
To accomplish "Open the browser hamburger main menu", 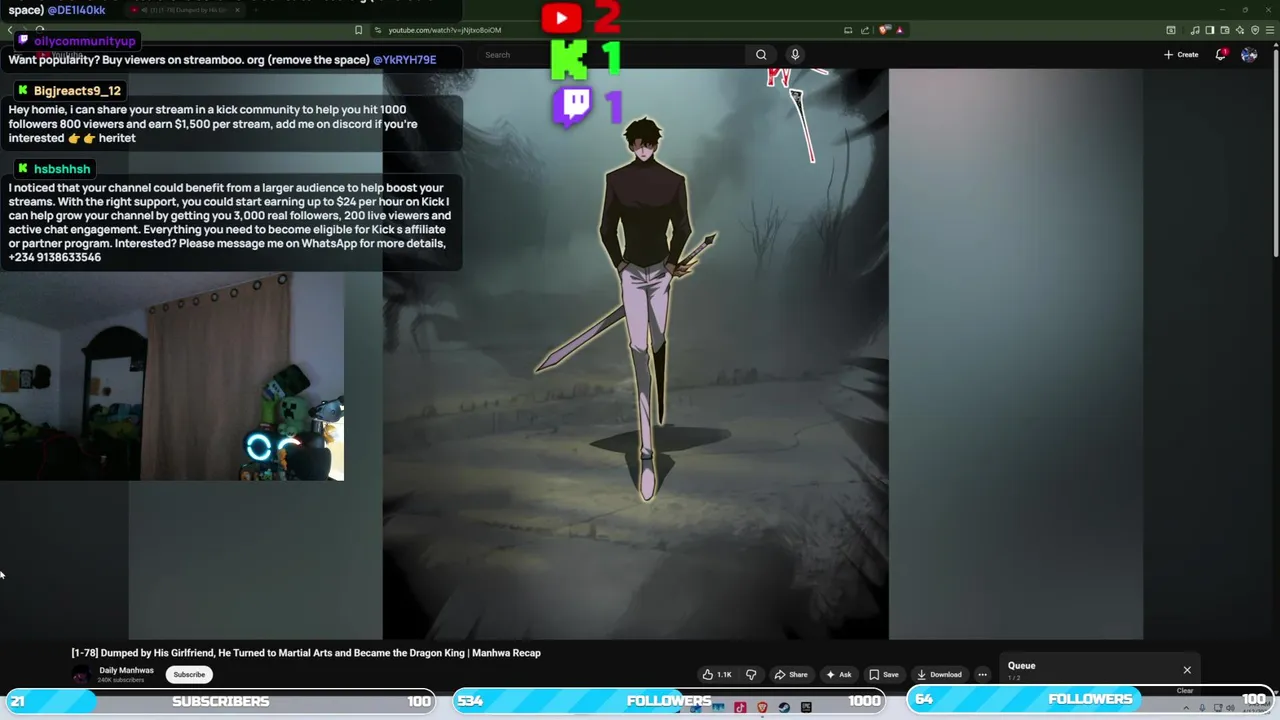I will (x=1270, y=30).
